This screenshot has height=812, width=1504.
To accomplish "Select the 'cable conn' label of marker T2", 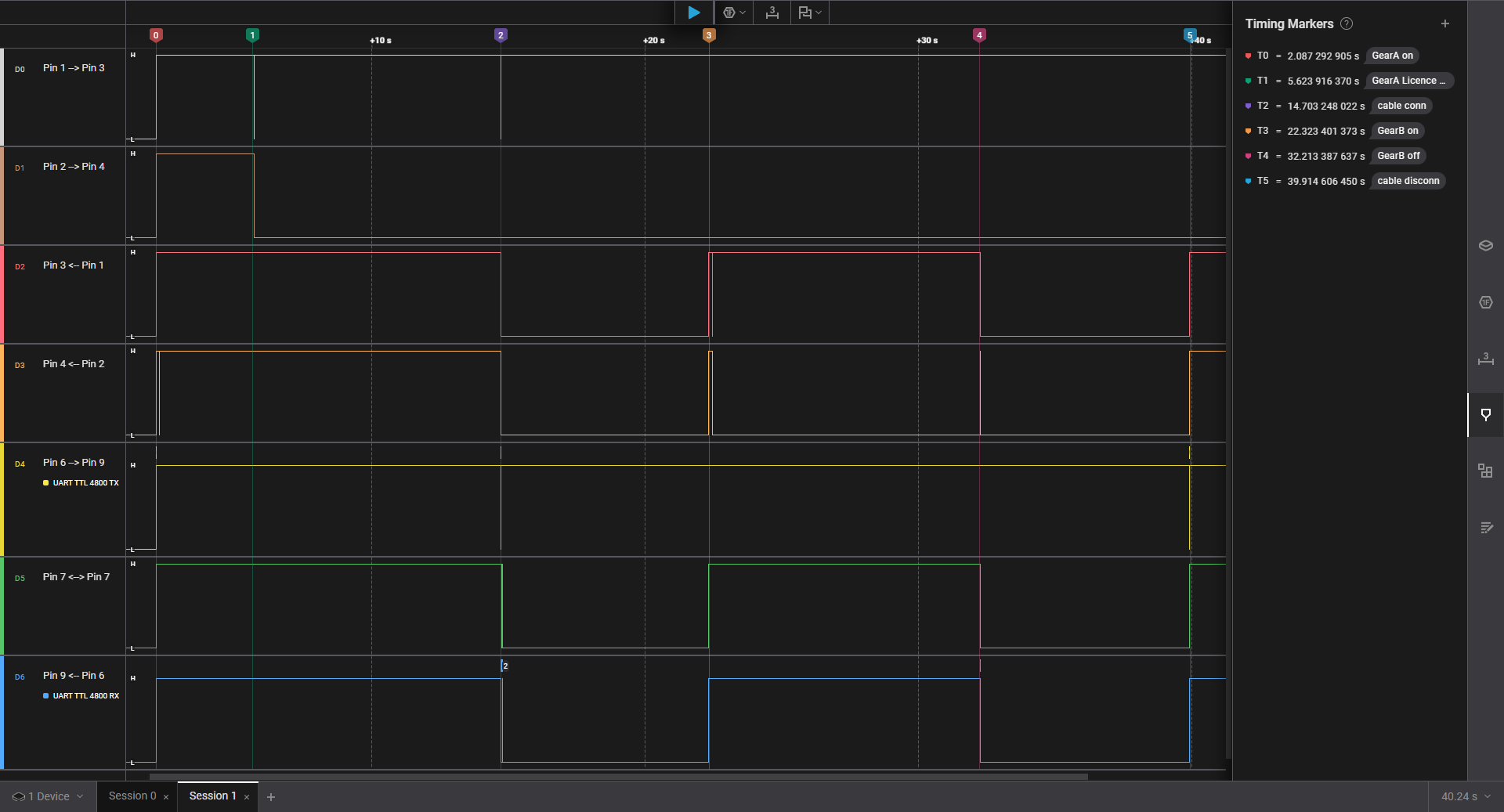I will (x=1401, y=106).
